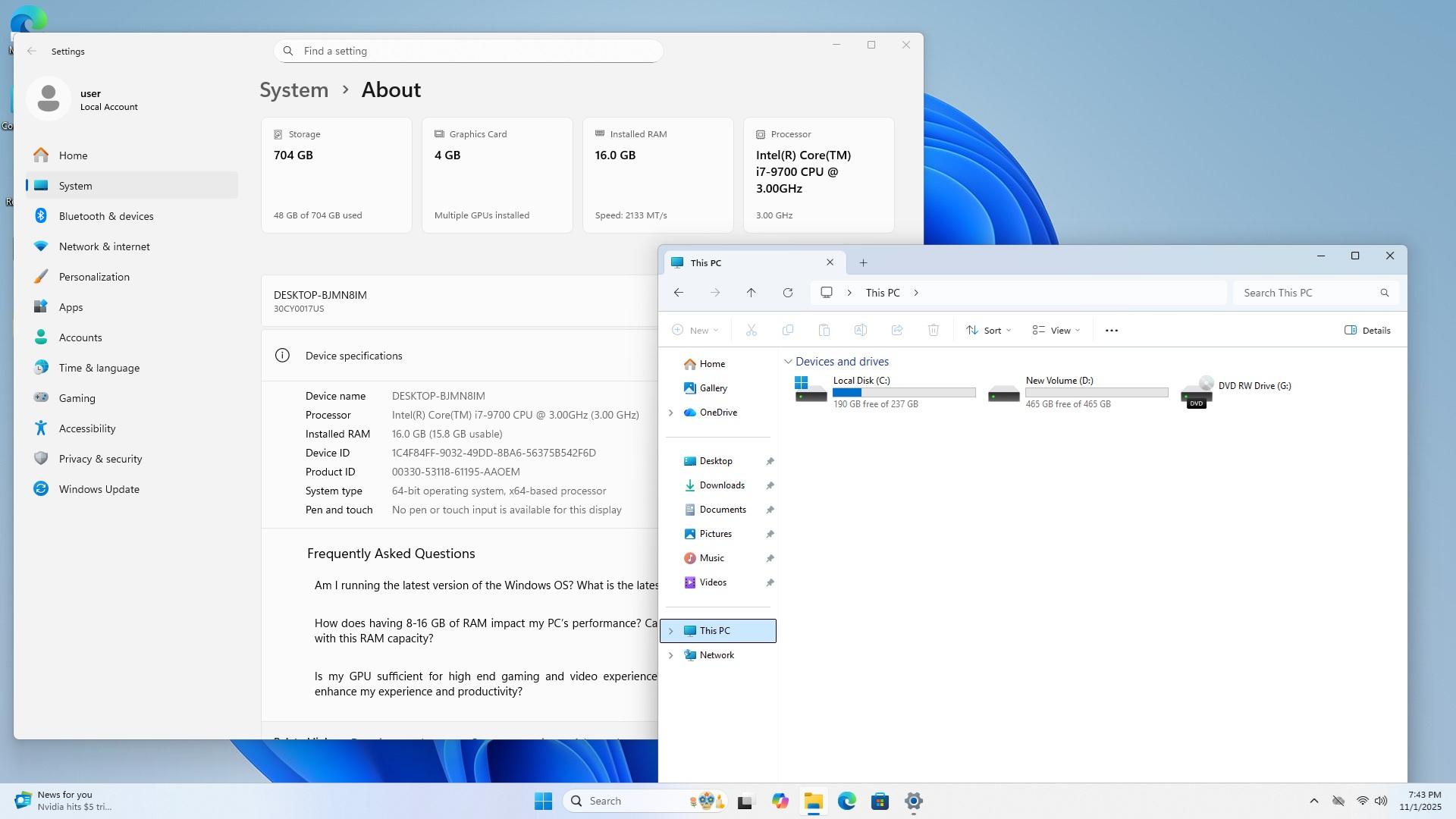Launch Copilot from the taskbar
Screen dimensions: 1456x819
780,801
